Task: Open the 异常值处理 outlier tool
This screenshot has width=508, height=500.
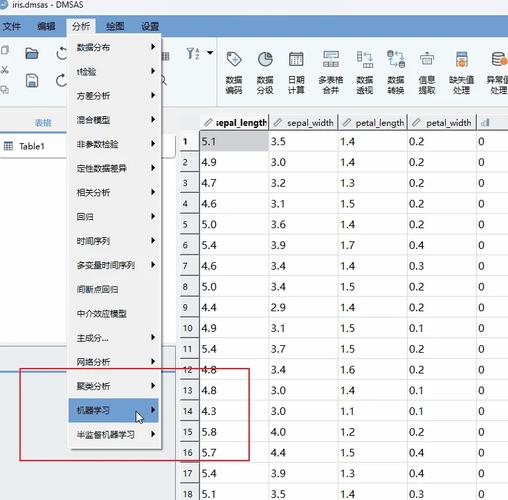Action: [x=497, y=73]
